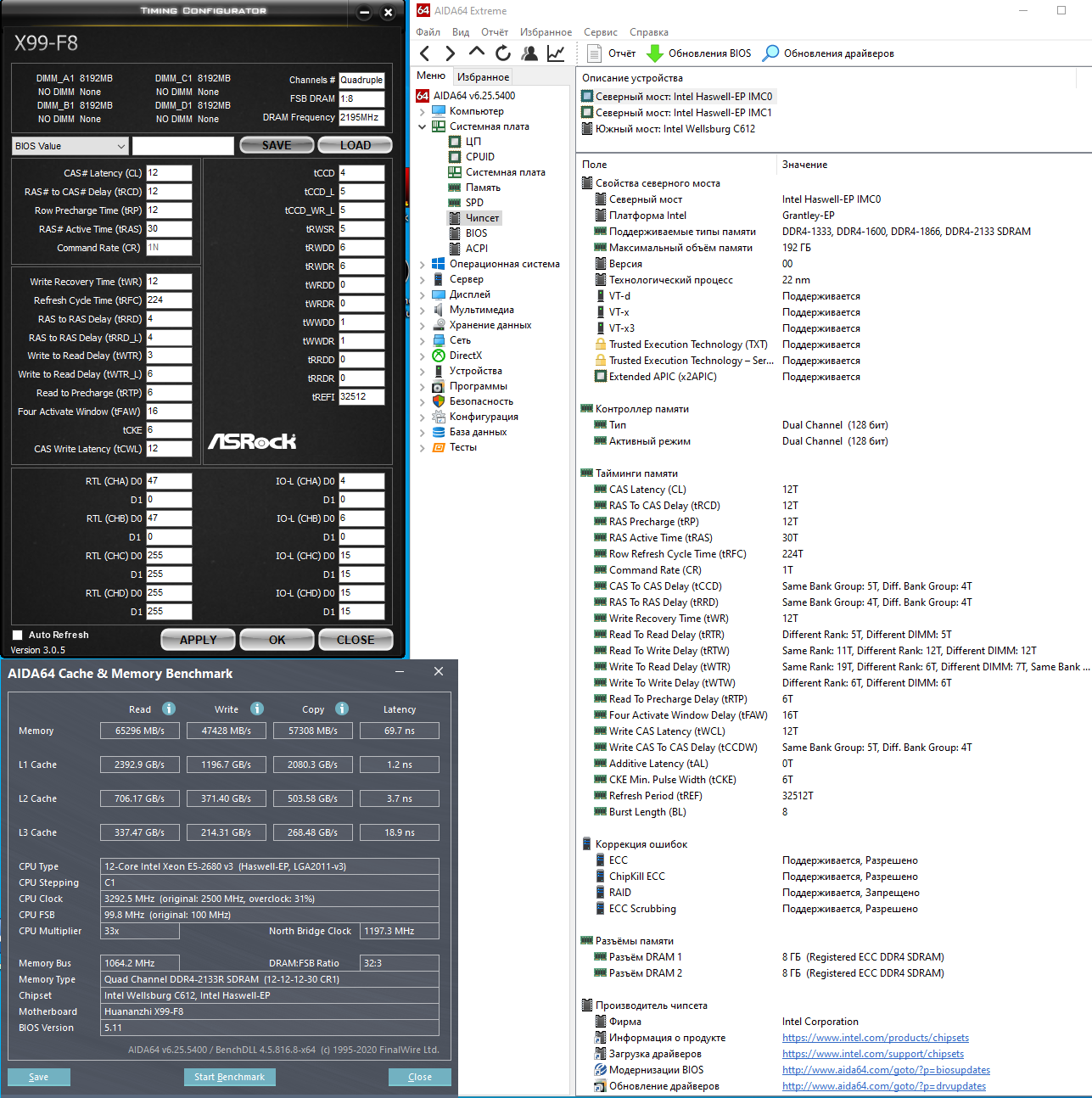
Task: Click OK in Timing Configurator
Action: 277,640
